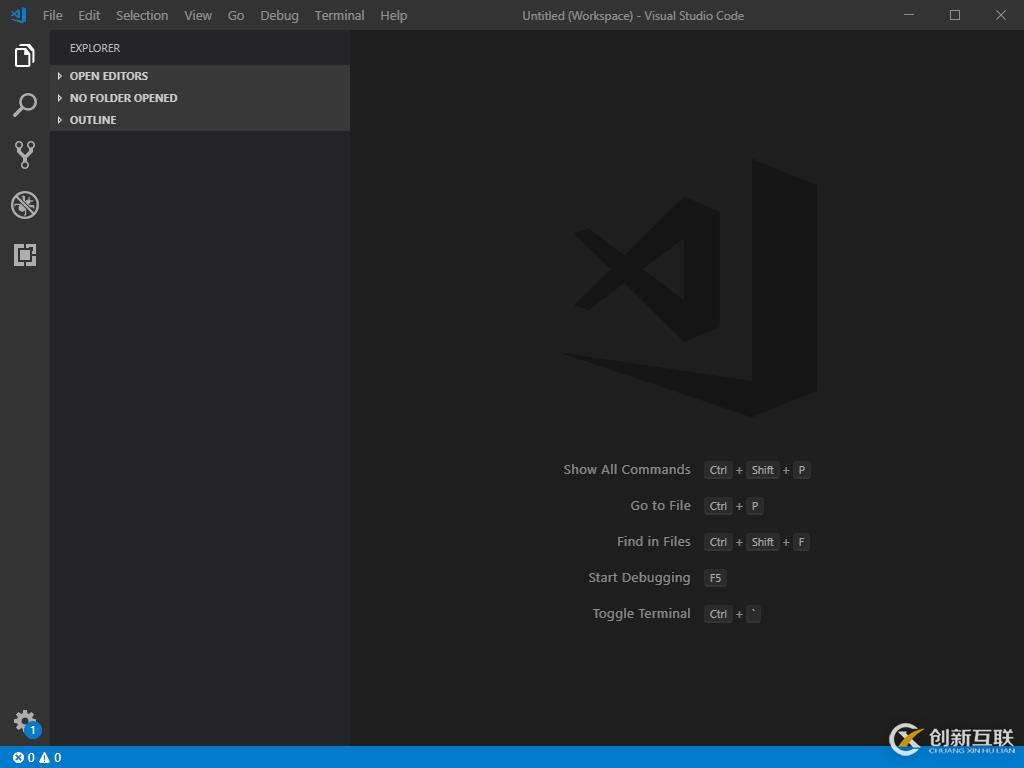Open the Selection menu
1024x768 pixels.
(x=141, y=15)
